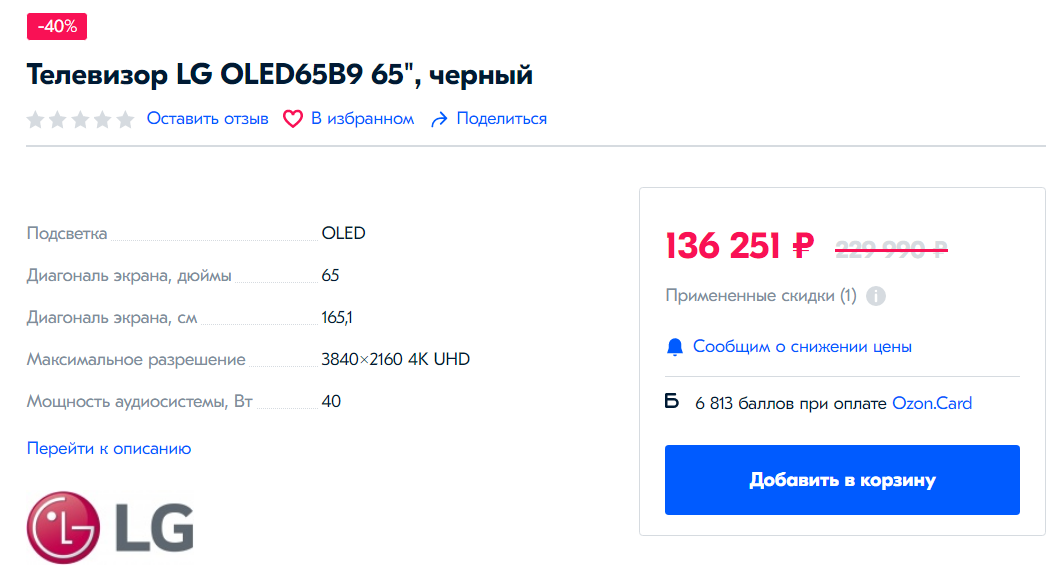Screen dimensions: 1058x566
Task: Click the heart favorites icon
Action: (x=292, y=119)
